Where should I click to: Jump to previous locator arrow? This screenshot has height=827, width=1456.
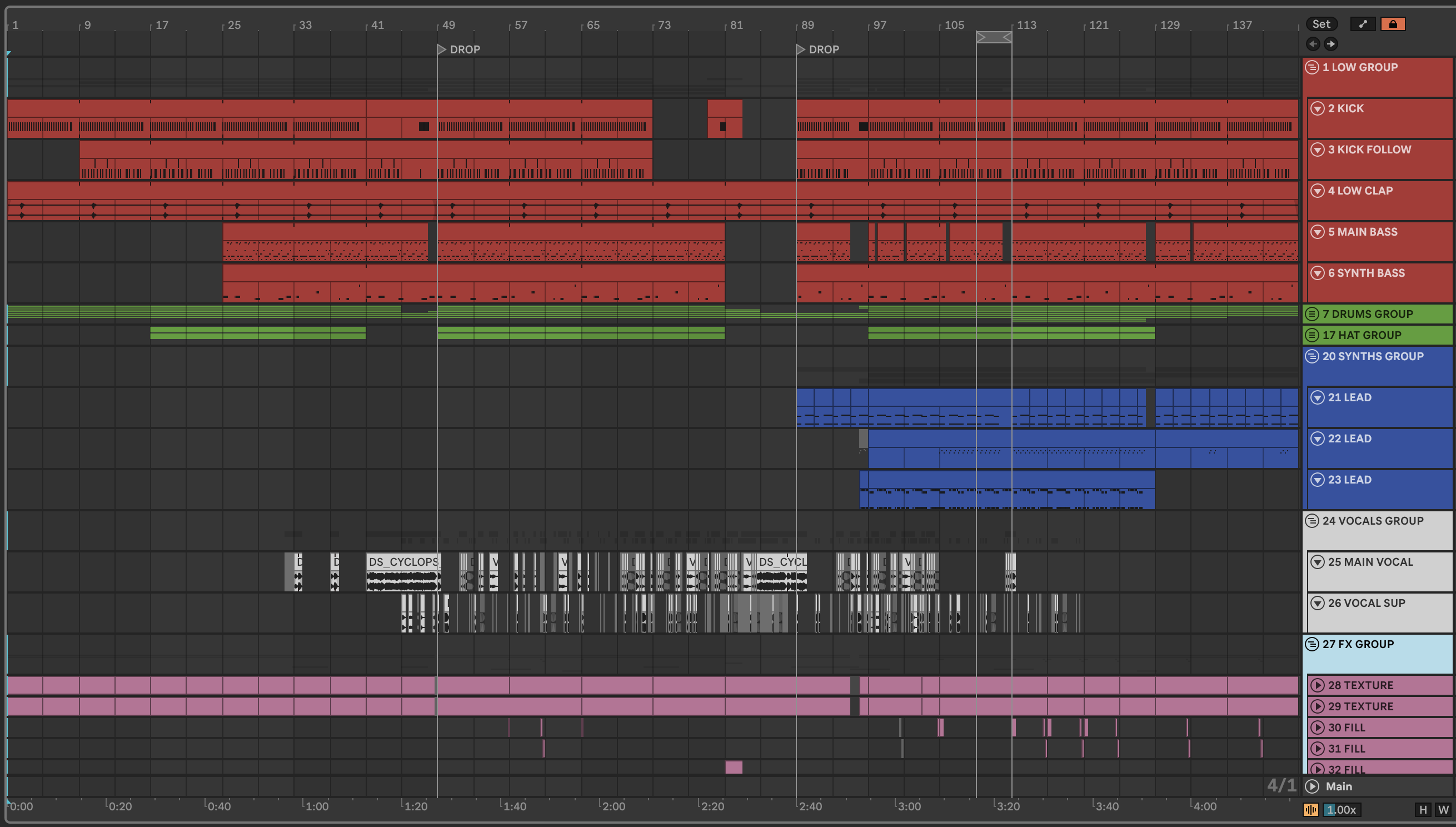pyautogui.click(x=1312, y=44)
